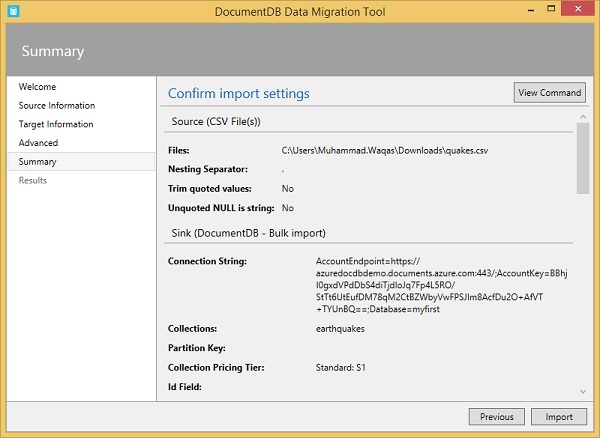600x438 pixels.
Task: Click the scrollbar up arrow
Action: (x=582, y=116)
